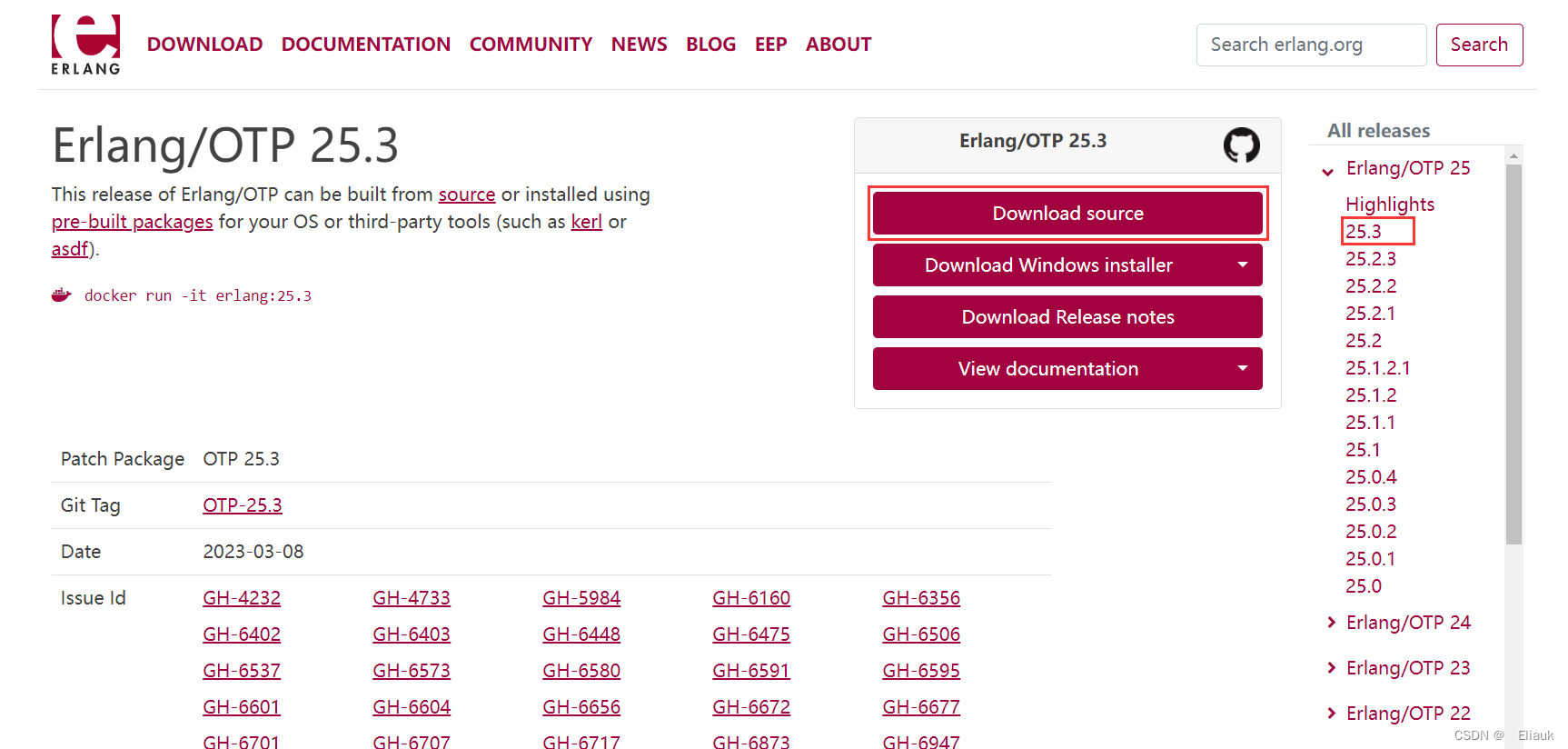Select release 25.2.1 in the sidebar

pyautogui.click(x=1370, y=314)
